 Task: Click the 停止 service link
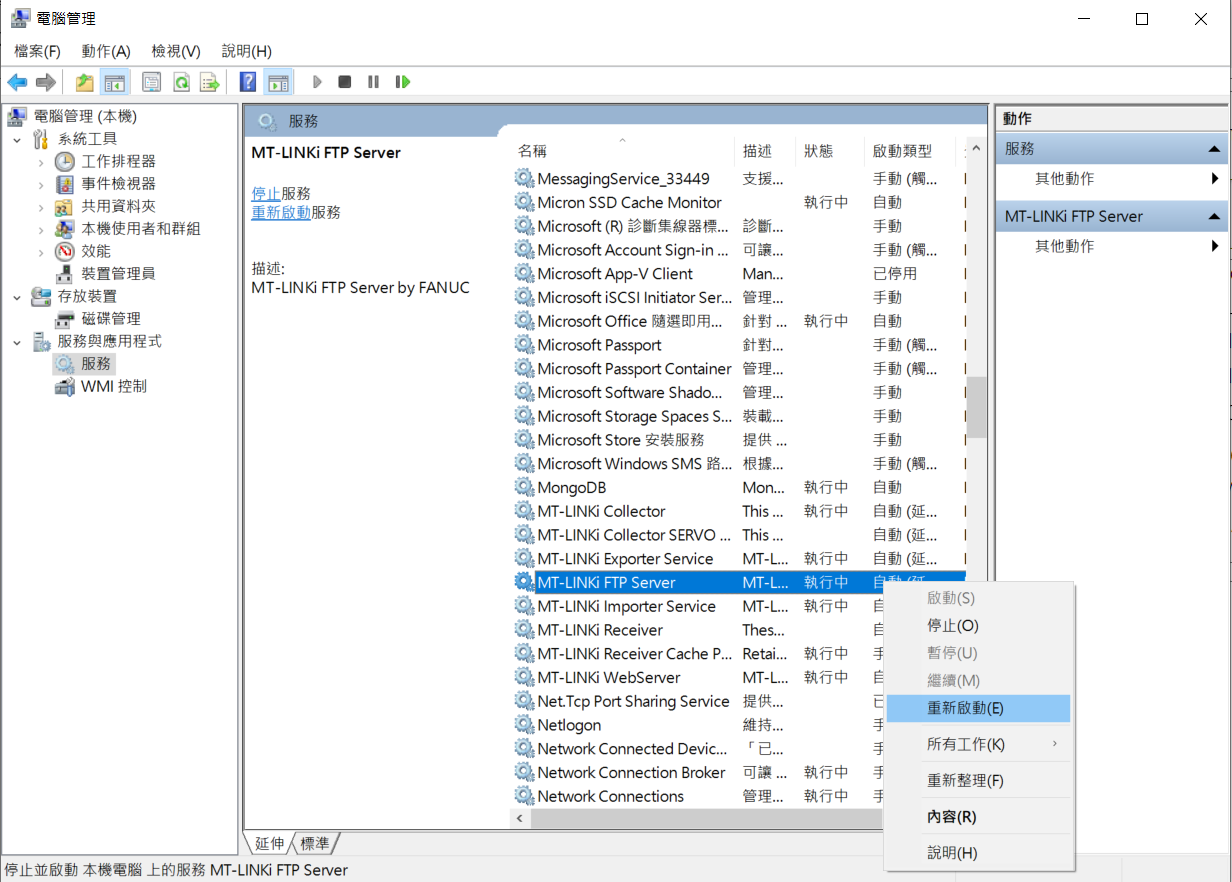point(265,193)
